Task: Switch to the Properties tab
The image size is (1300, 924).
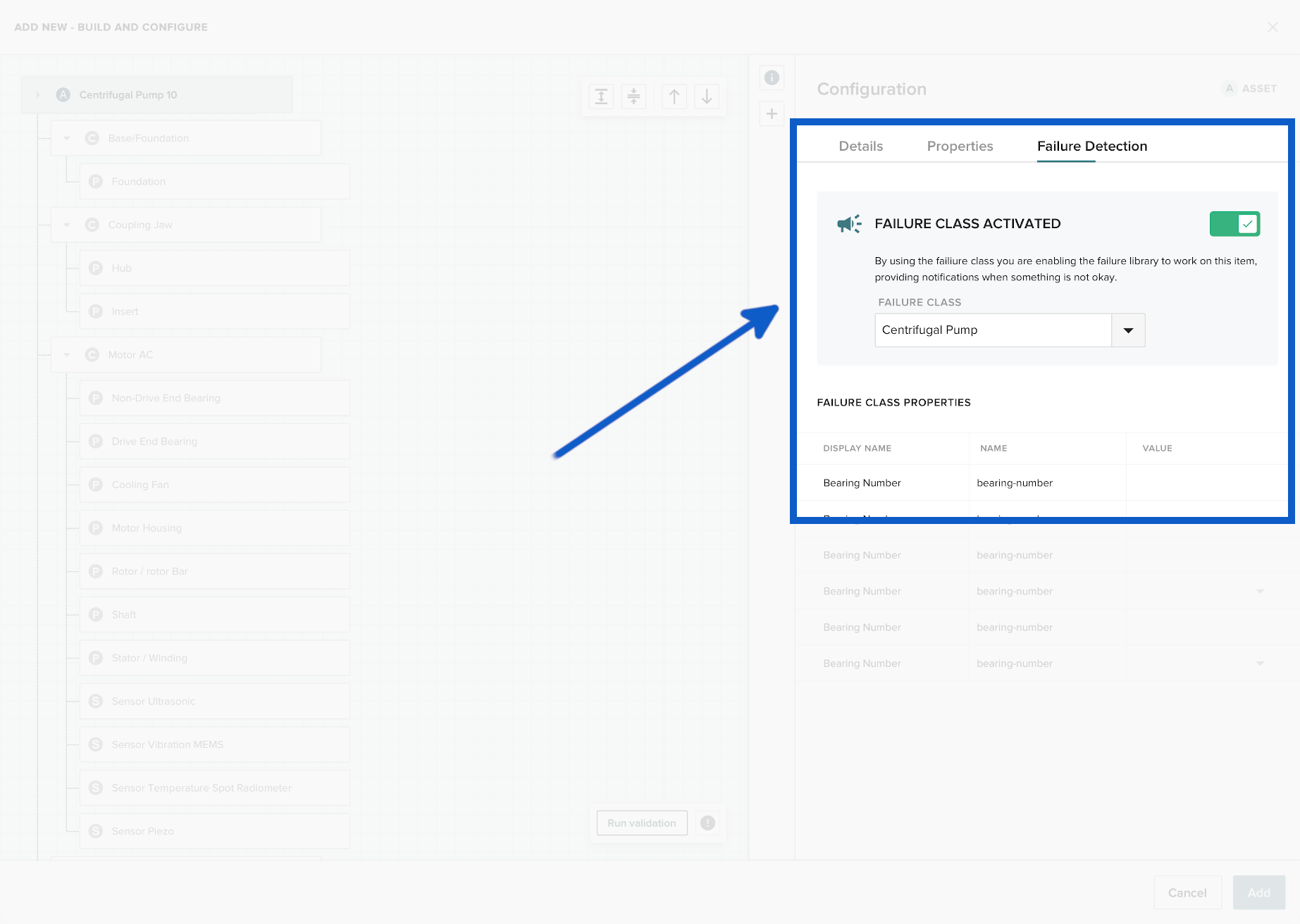Action: [x=960, y=146]
